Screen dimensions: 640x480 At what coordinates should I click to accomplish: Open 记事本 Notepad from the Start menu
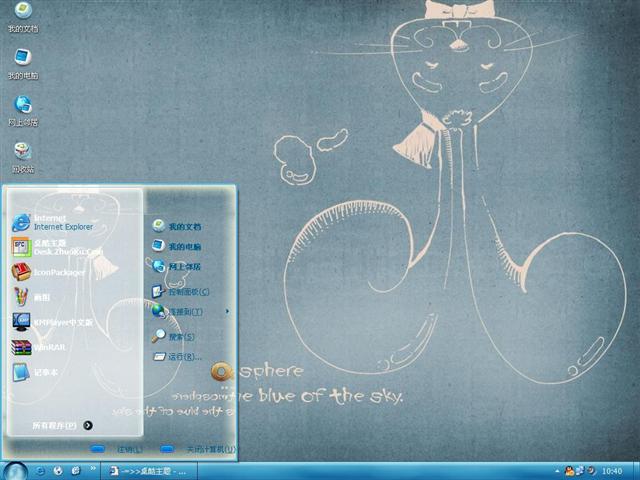[x=35, y=372]
